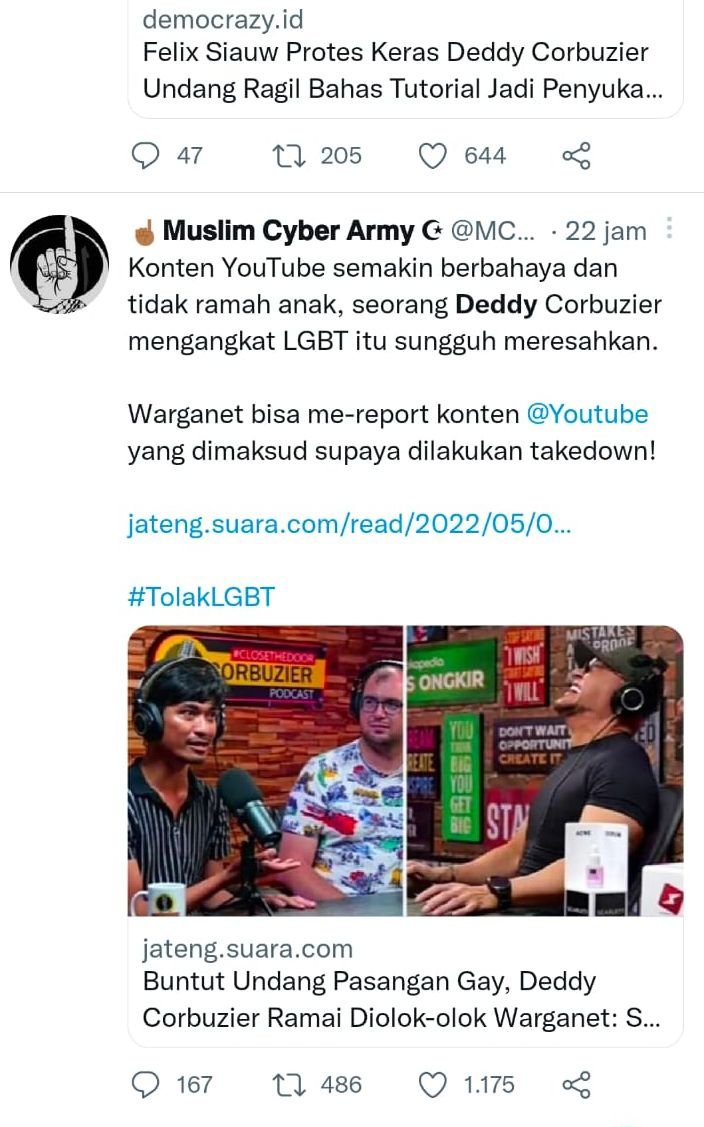Open the Muslim Cyber Army display name
Viewport: 704px width, 1127px height.
pyautogui.click(x=288, y=231)
